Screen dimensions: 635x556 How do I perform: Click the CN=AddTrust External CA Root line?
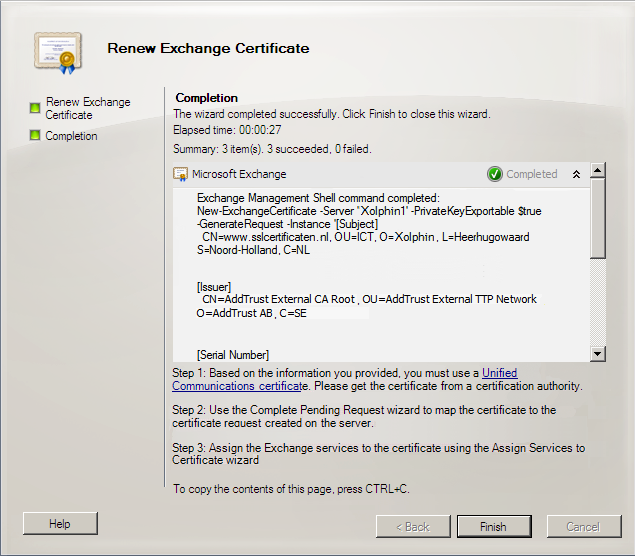[369, 299]
